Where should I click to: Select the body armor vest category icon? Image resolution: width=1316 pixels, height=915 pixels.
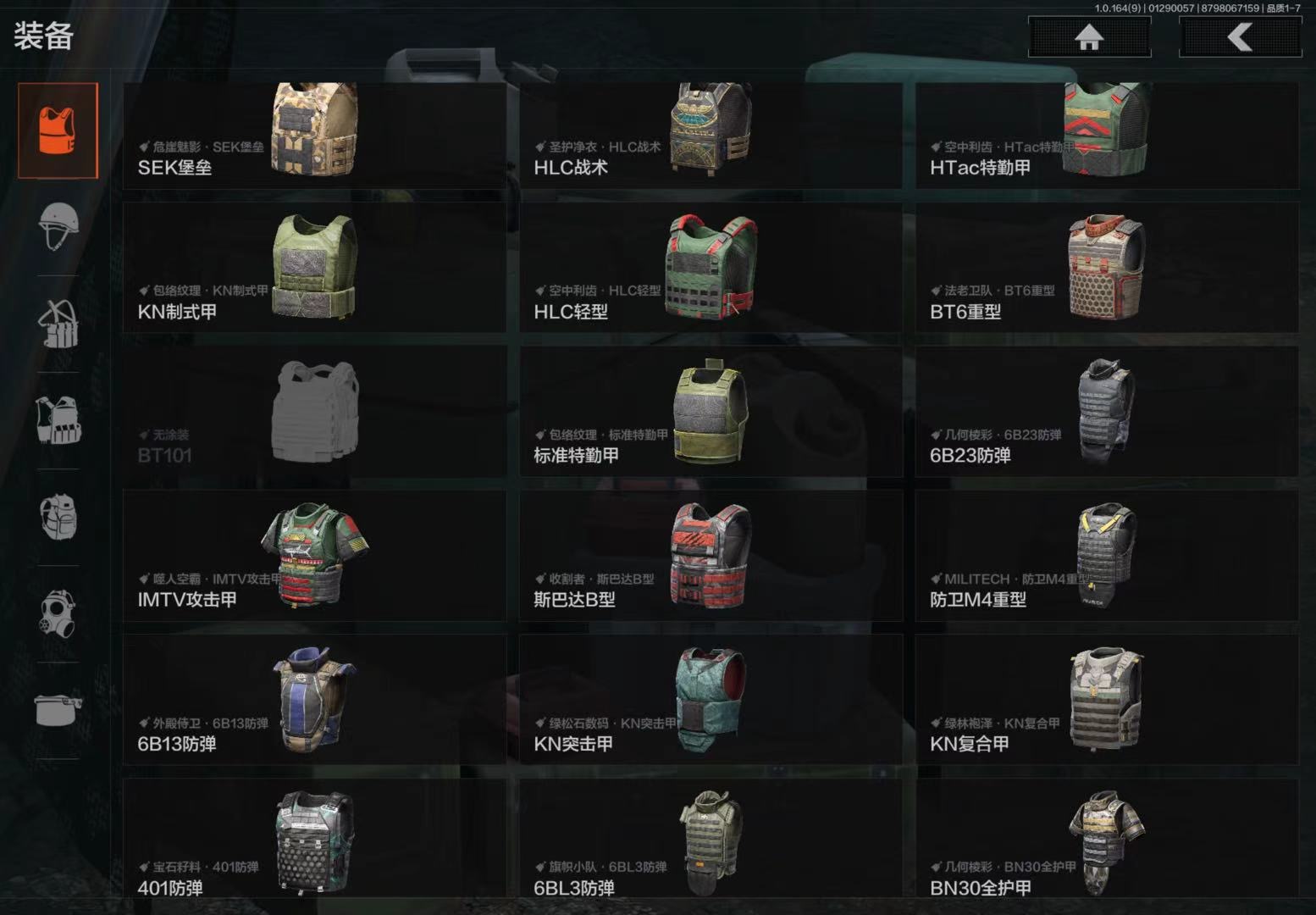point(58,130)
